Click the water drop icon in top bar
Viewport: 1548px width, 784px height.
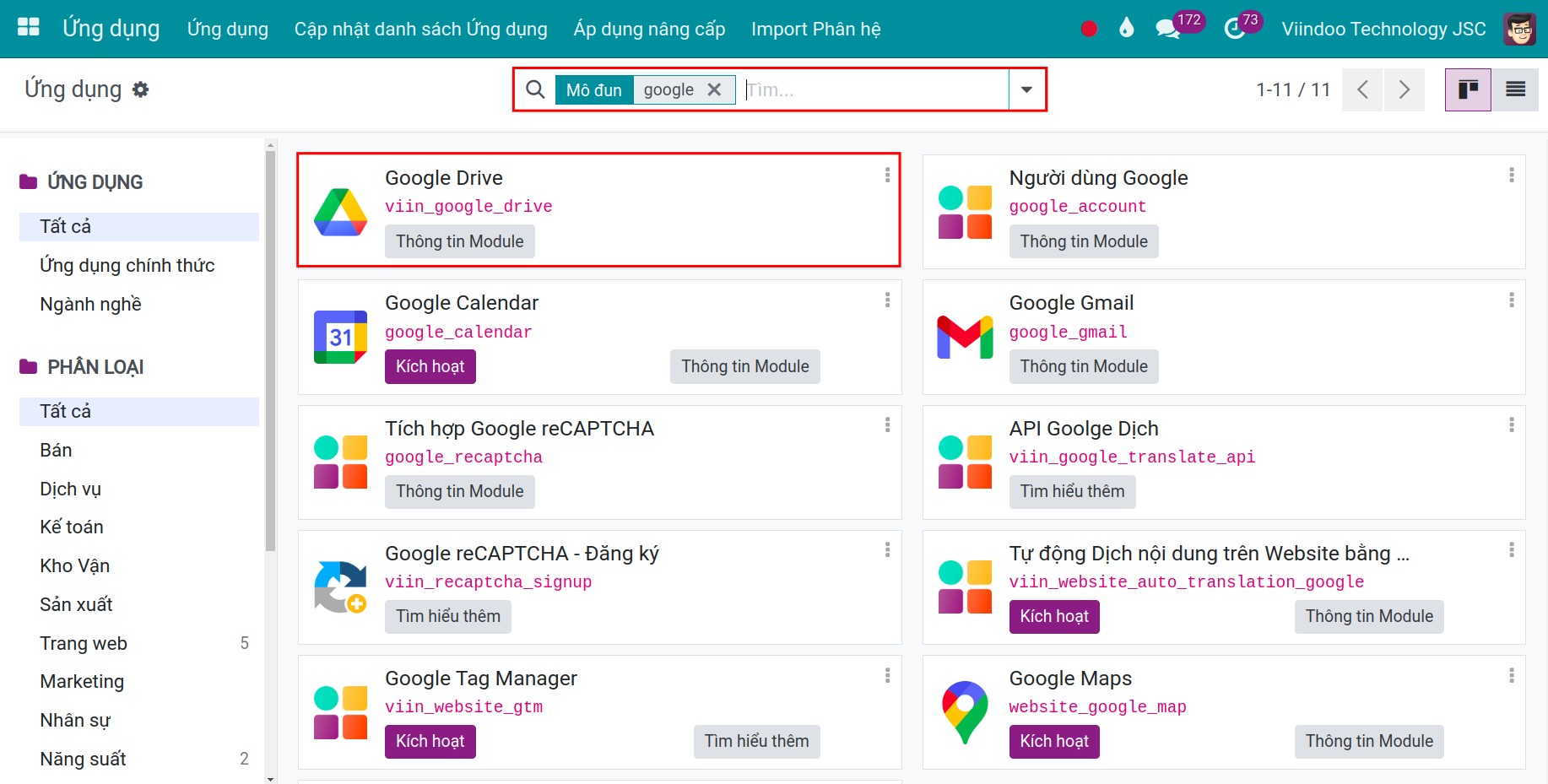point(1126,29)
